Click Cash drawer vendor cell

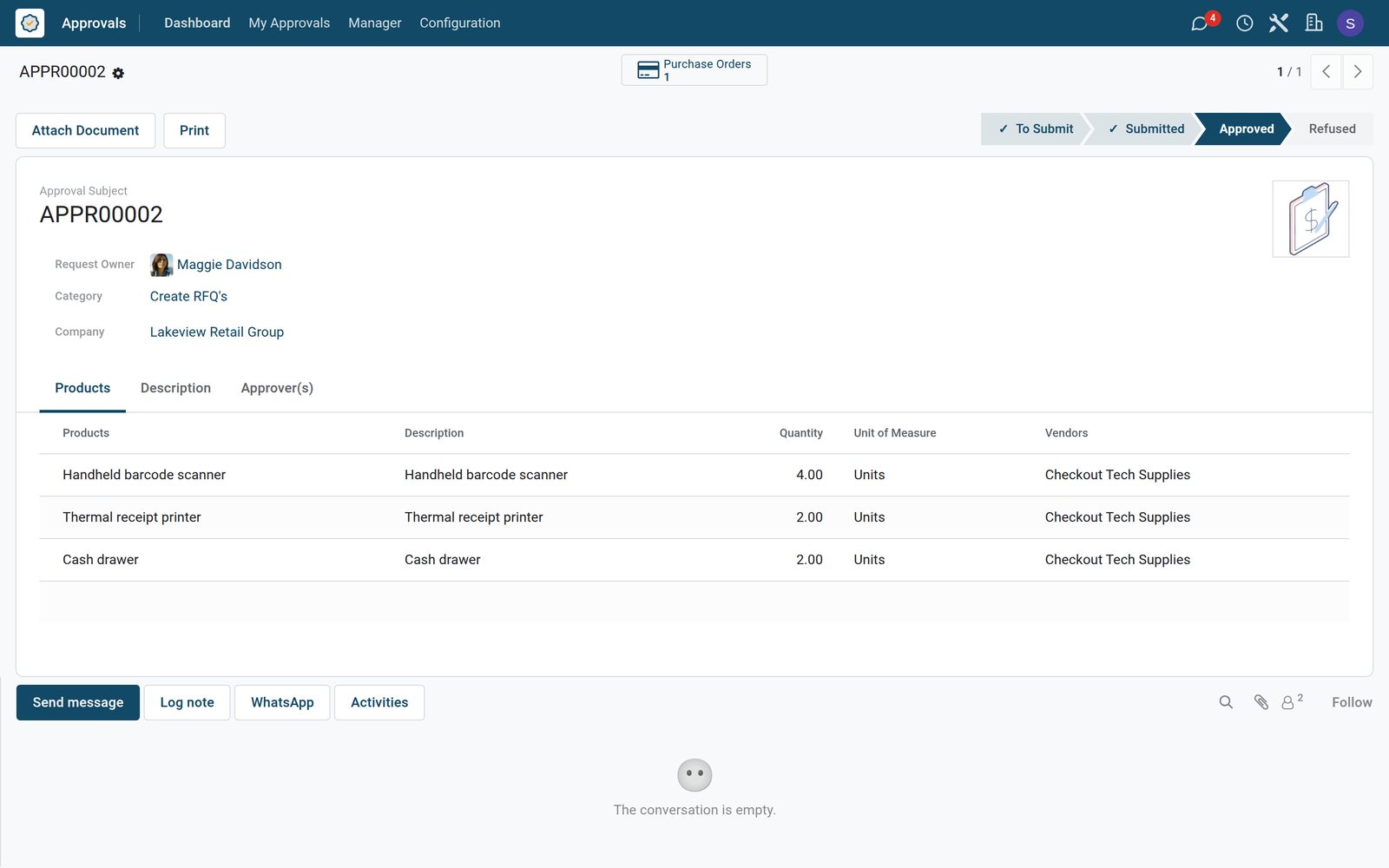pos(1117,560)
